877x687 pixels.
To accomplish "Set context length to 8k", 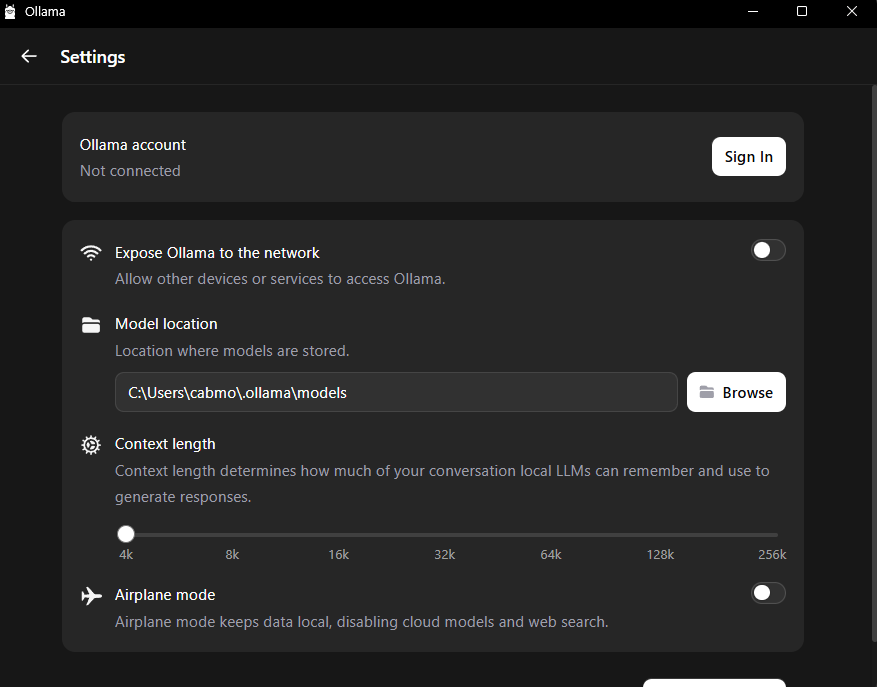I will (233, 535).
